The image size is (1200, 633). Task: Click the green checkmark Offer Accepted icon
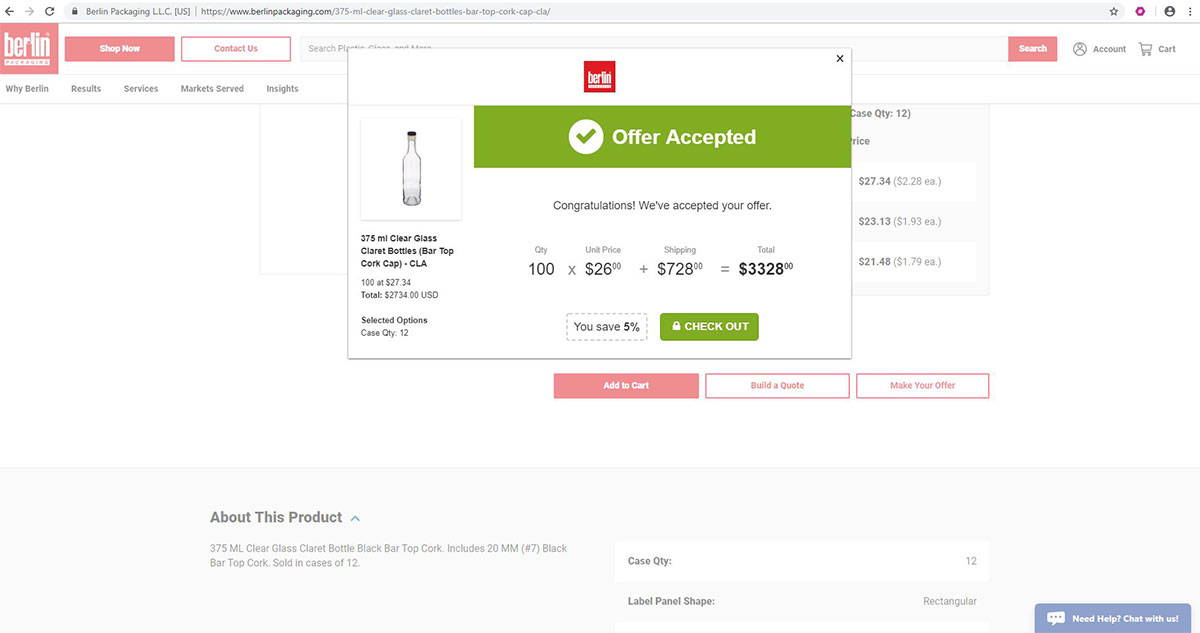pos(586,137)
